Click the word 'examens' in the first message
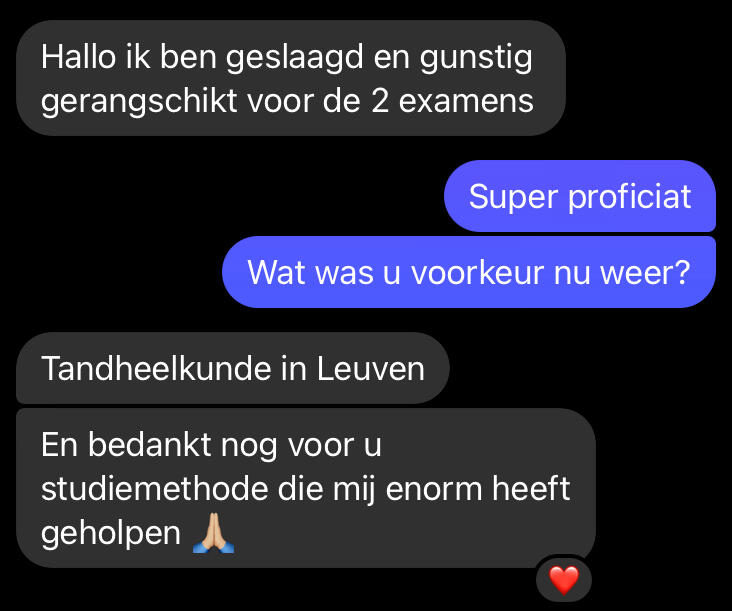The height and width of the screenshot is (611, 732). coord(466,101)
